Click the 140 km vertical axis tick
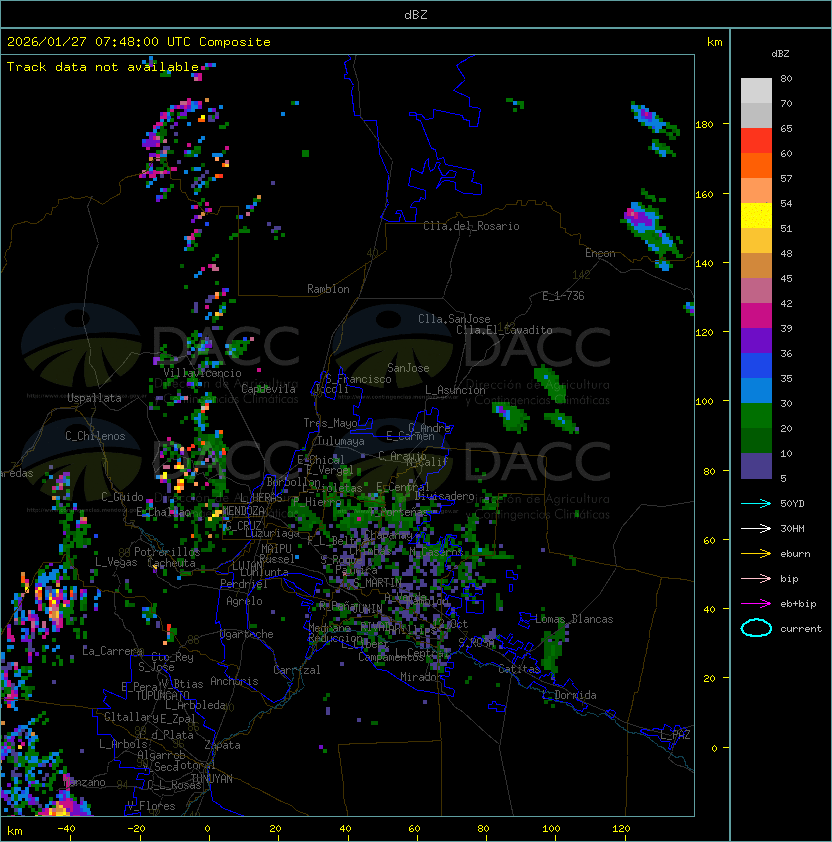The image size is (832, 842). tap(704, 263)
